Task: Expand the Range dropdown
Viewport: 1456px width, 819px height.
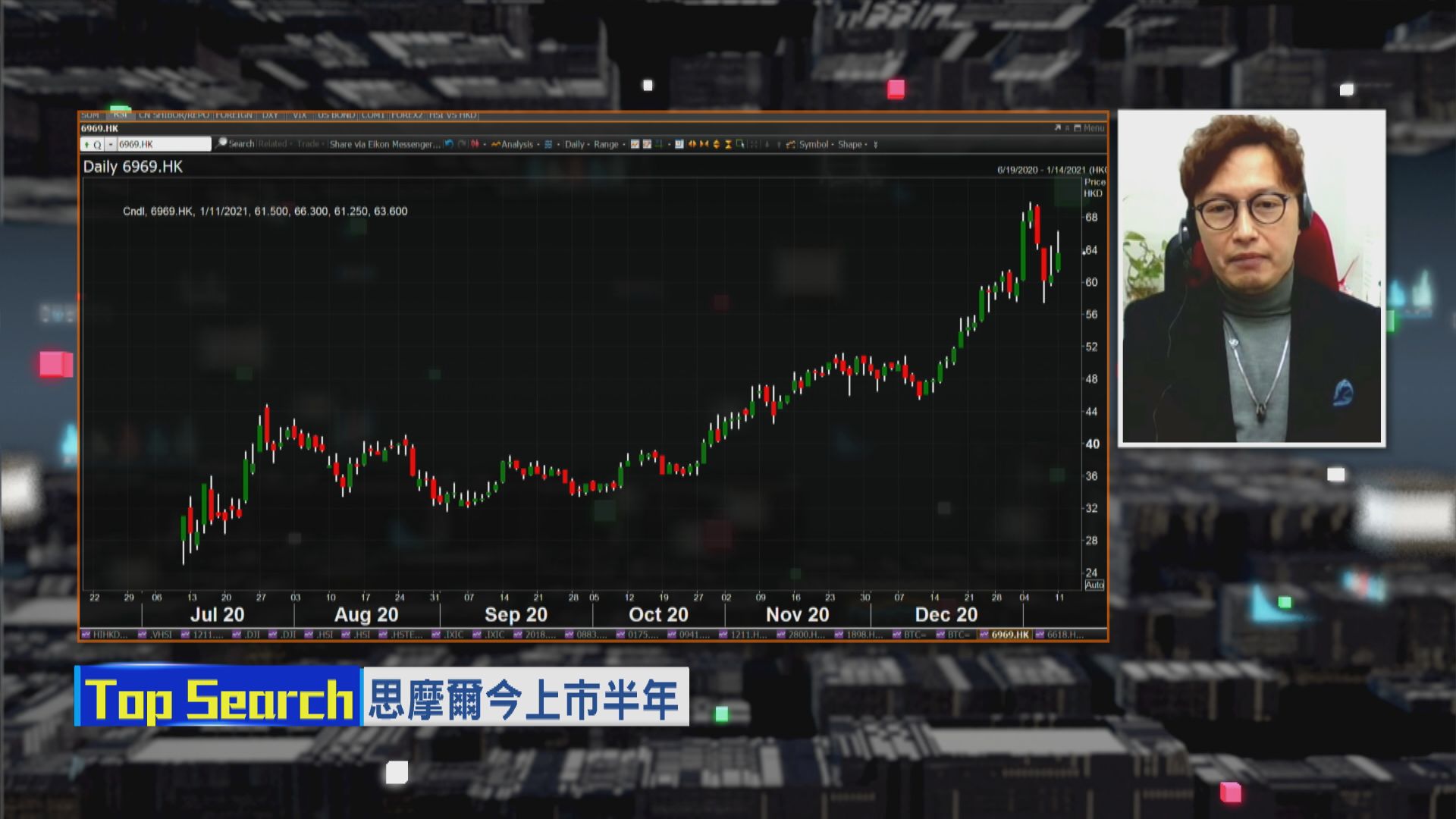Action: click(x=607, y=144)
